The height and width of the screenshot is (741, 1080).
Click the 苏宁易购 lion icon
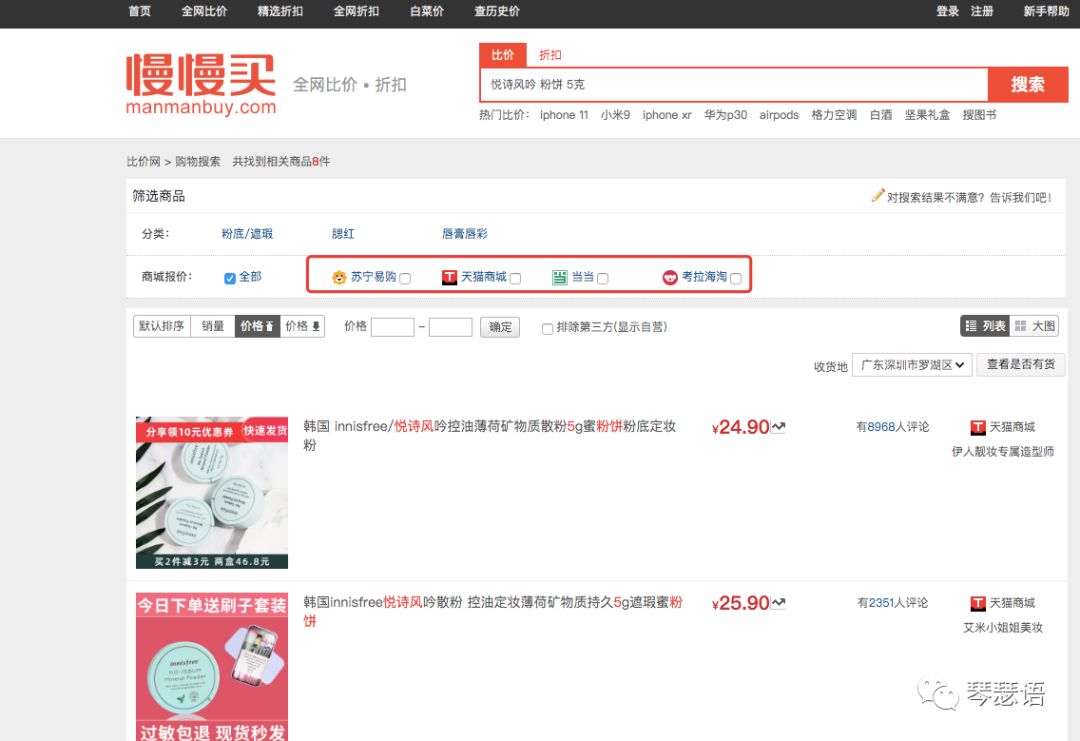(340, 277)
